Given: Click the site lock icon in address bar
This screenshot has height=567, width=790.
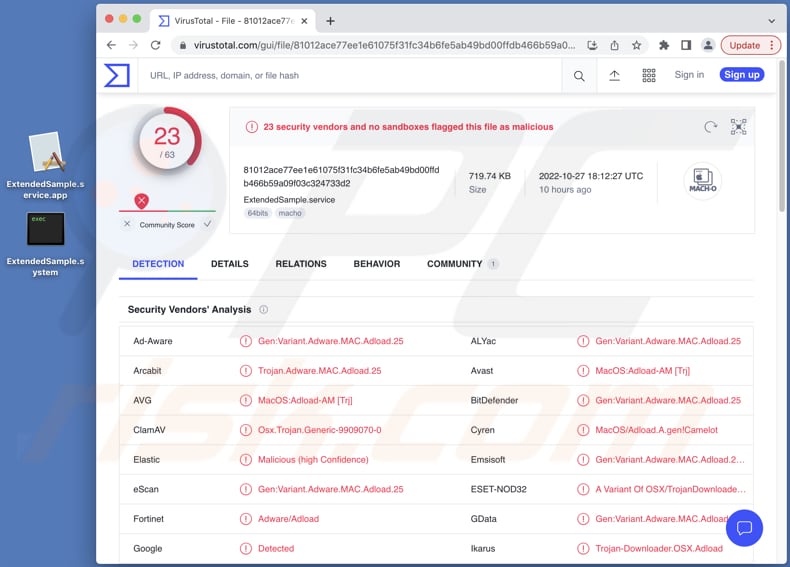Looking at the screenshot, I should [182, 45].
